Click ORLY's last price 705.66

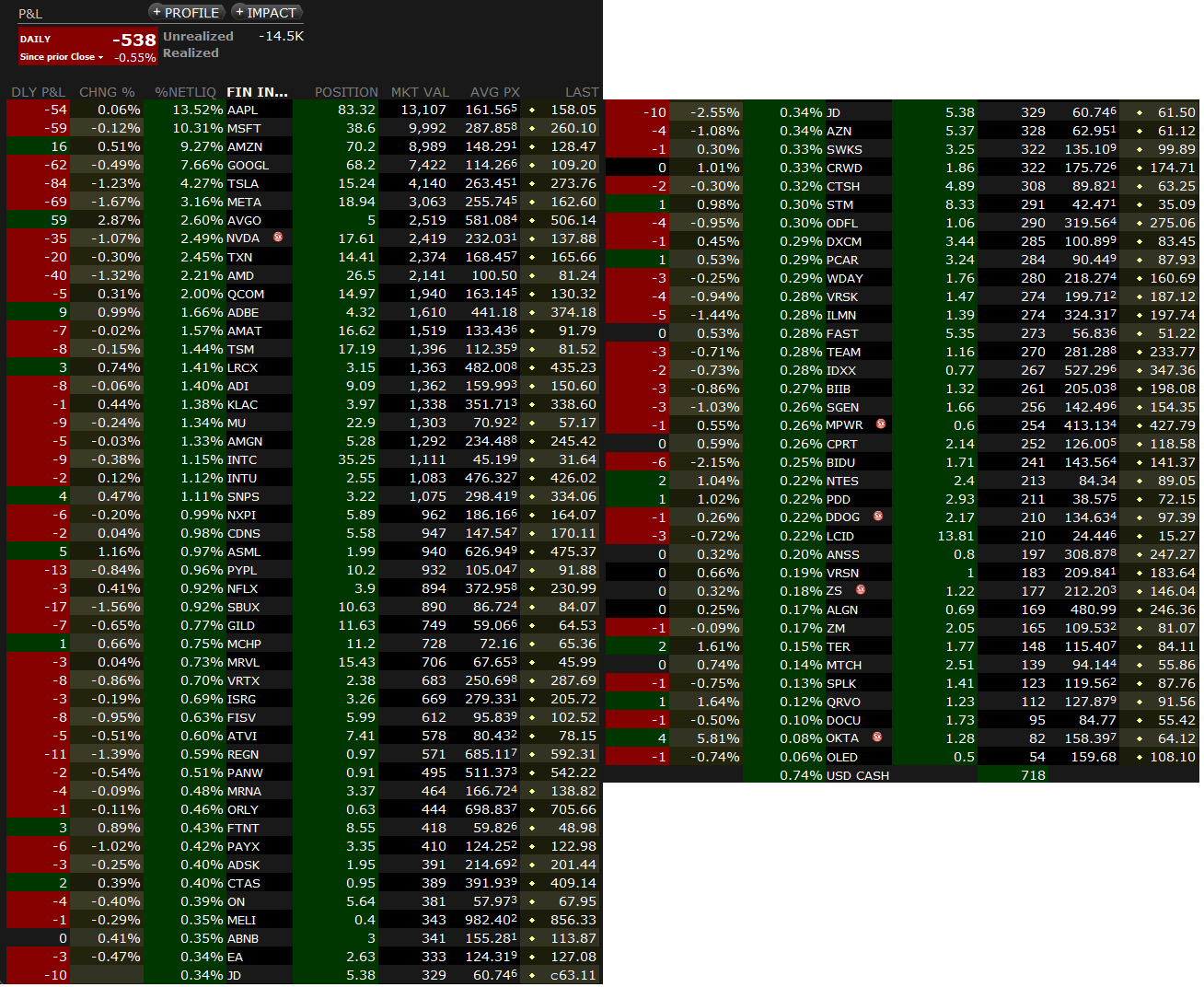pyautogui.click(x=573, y=809)
